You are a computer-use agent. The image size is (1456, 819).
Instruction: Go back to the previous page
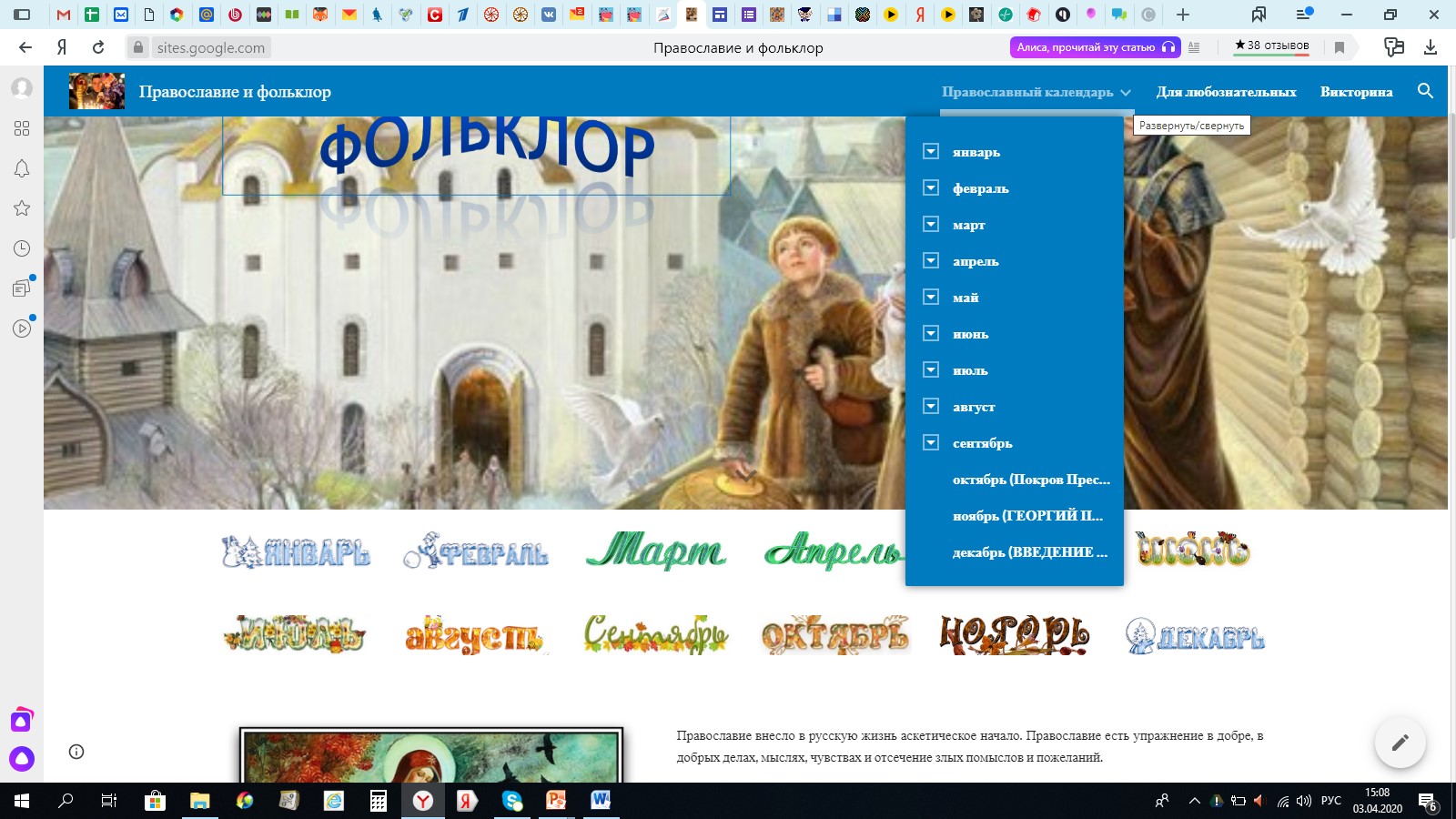(x=25, y=47)
